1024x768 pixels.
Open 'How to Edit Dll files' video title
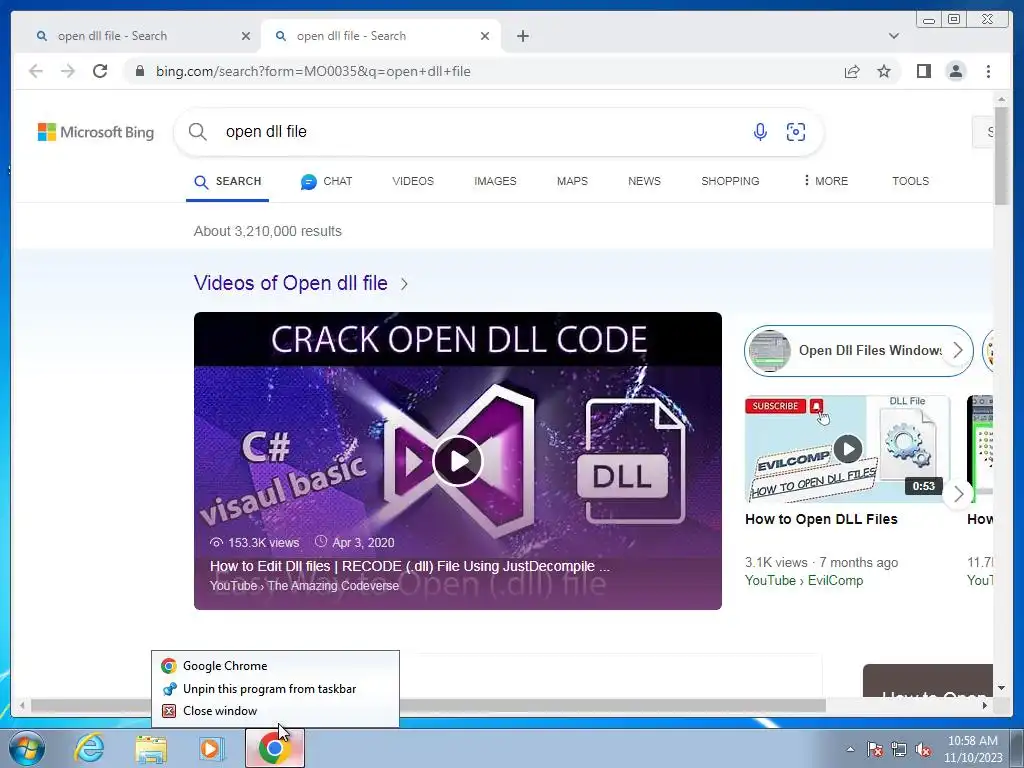[x=409, y=566]
